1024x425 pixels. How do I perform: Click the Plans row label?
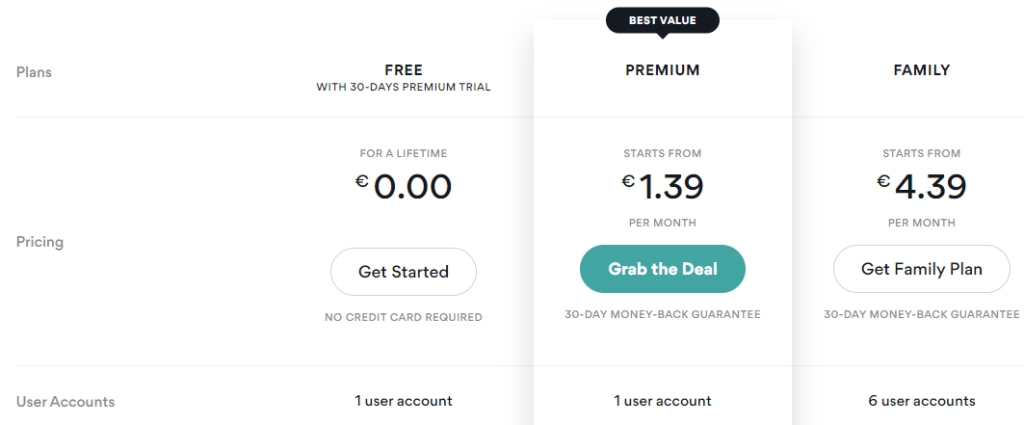tap(34, 72)
